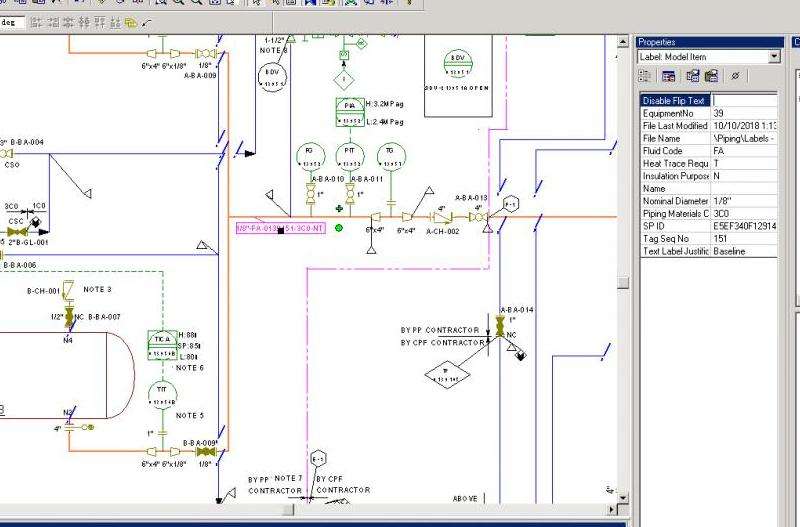This screenshot has height=527, width=800.
Task: Click the yellow icon in the alignment toolbar
Action: [131, 22]
